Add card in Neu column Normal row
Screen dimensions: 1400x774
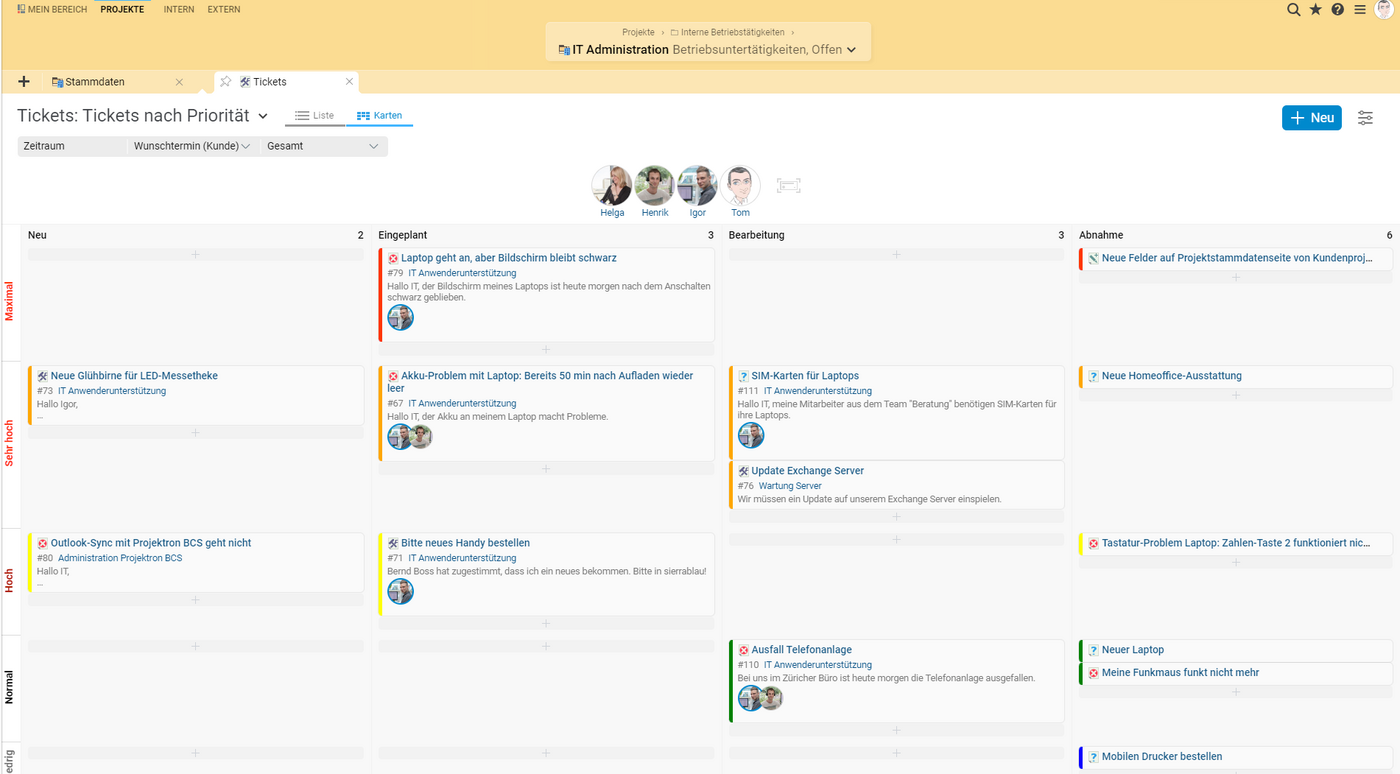[x=195, y=646]
